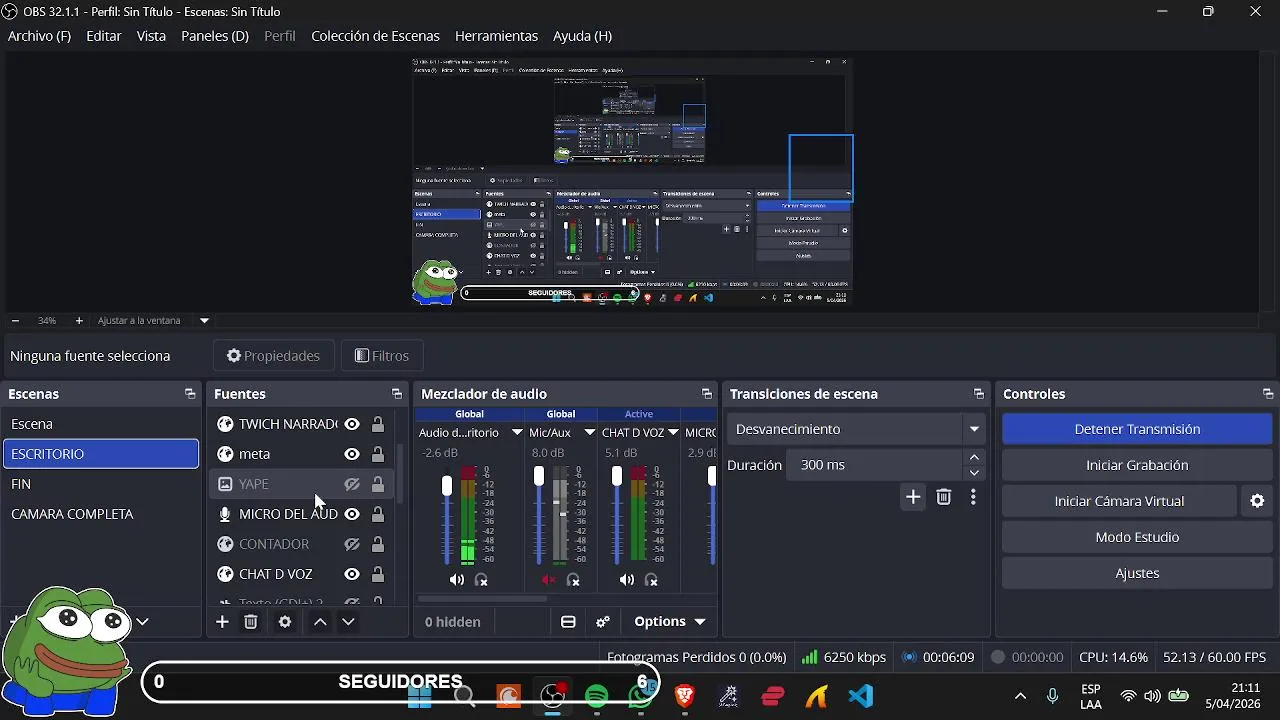This screenshot has height=720, width=1280.
Task: Toggle monitoring headphones icon for CHAT D VOZ
Action: (x=651, y=580)
